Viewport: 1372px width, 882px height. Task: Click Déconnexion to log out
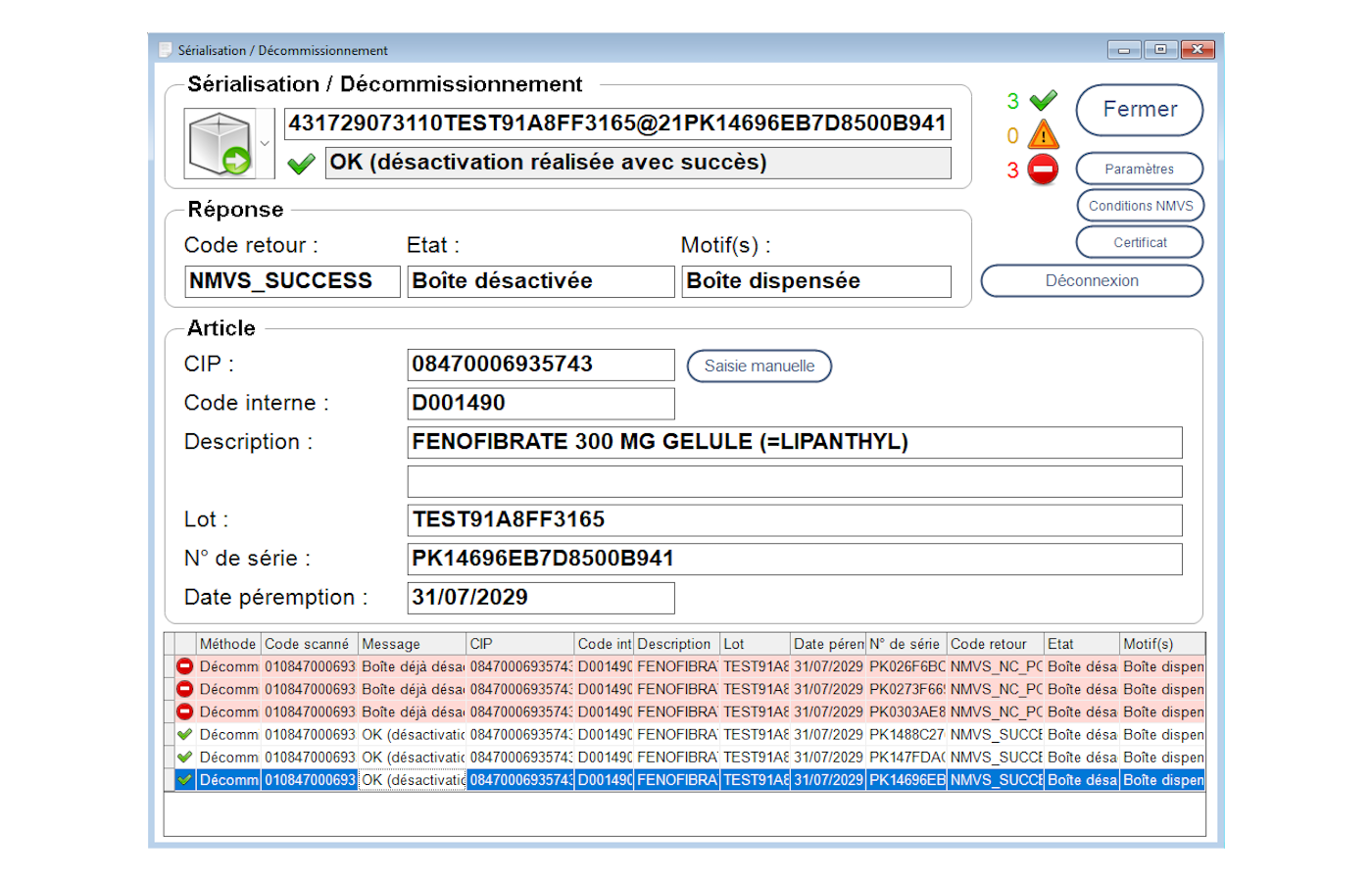click(x=1092, y=280)
